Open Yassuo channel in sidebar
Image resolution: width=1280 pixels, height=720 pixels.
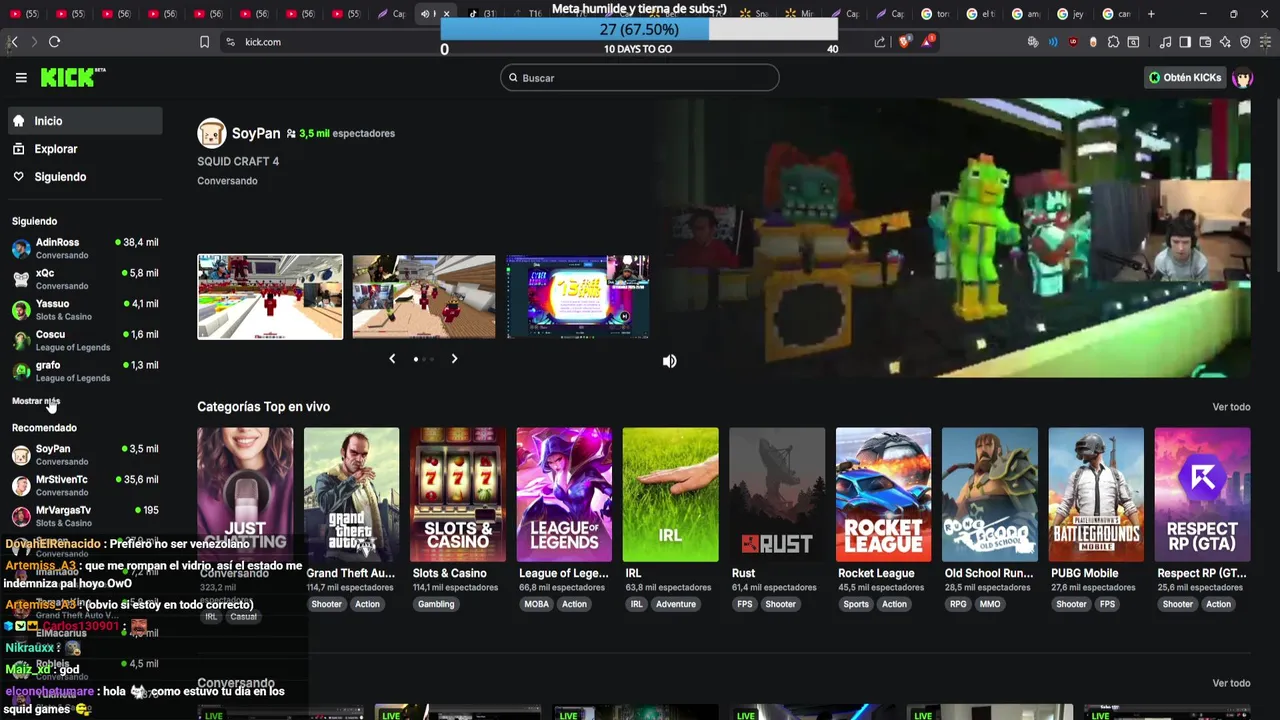pyautogui.click(x=85, y=309)
